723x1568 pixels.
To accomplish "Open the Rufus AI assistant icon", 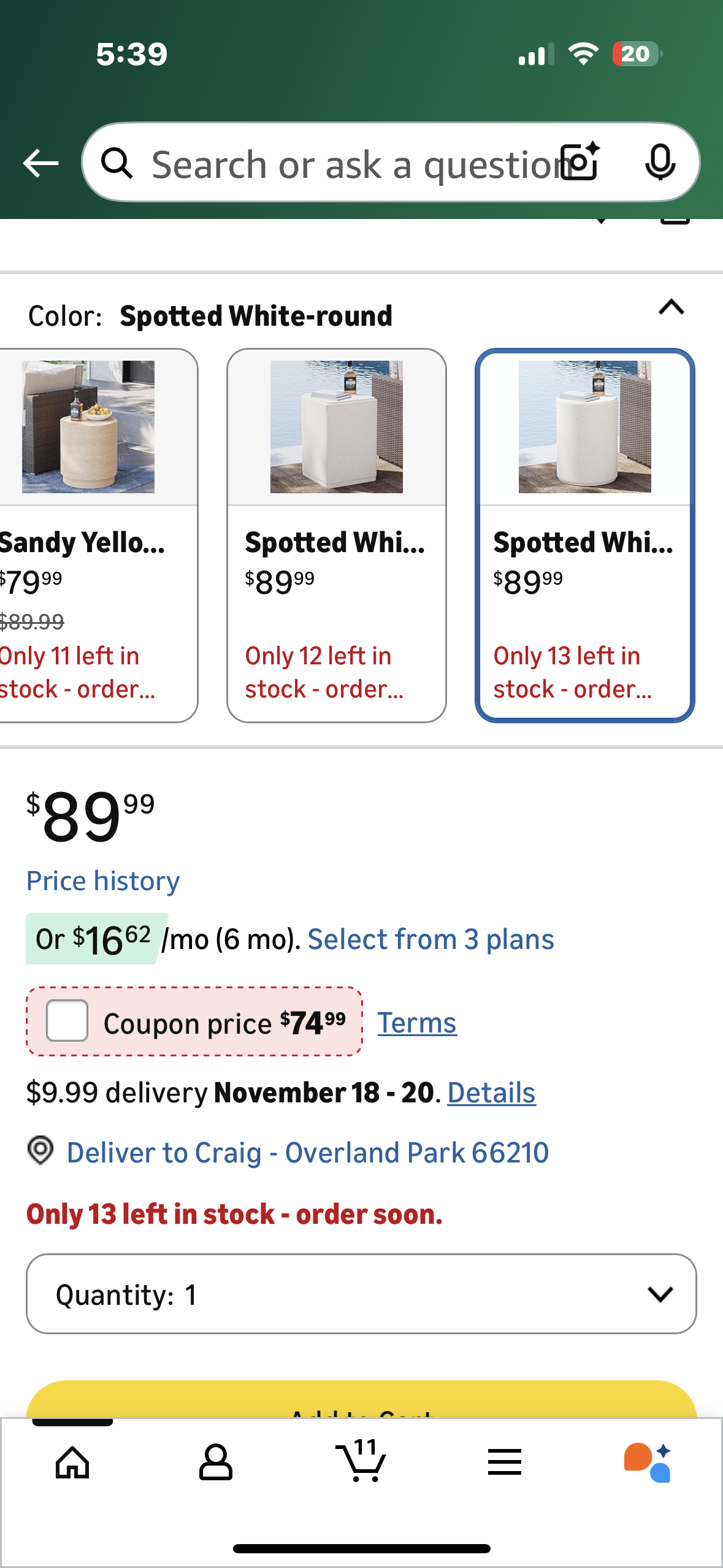I will click(x=648, y=1462).
